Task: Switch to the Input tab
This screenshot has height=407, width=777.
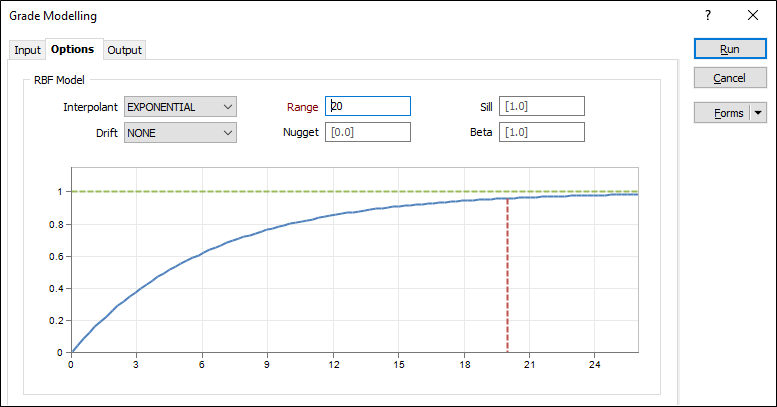Action: tap(27, 50)
